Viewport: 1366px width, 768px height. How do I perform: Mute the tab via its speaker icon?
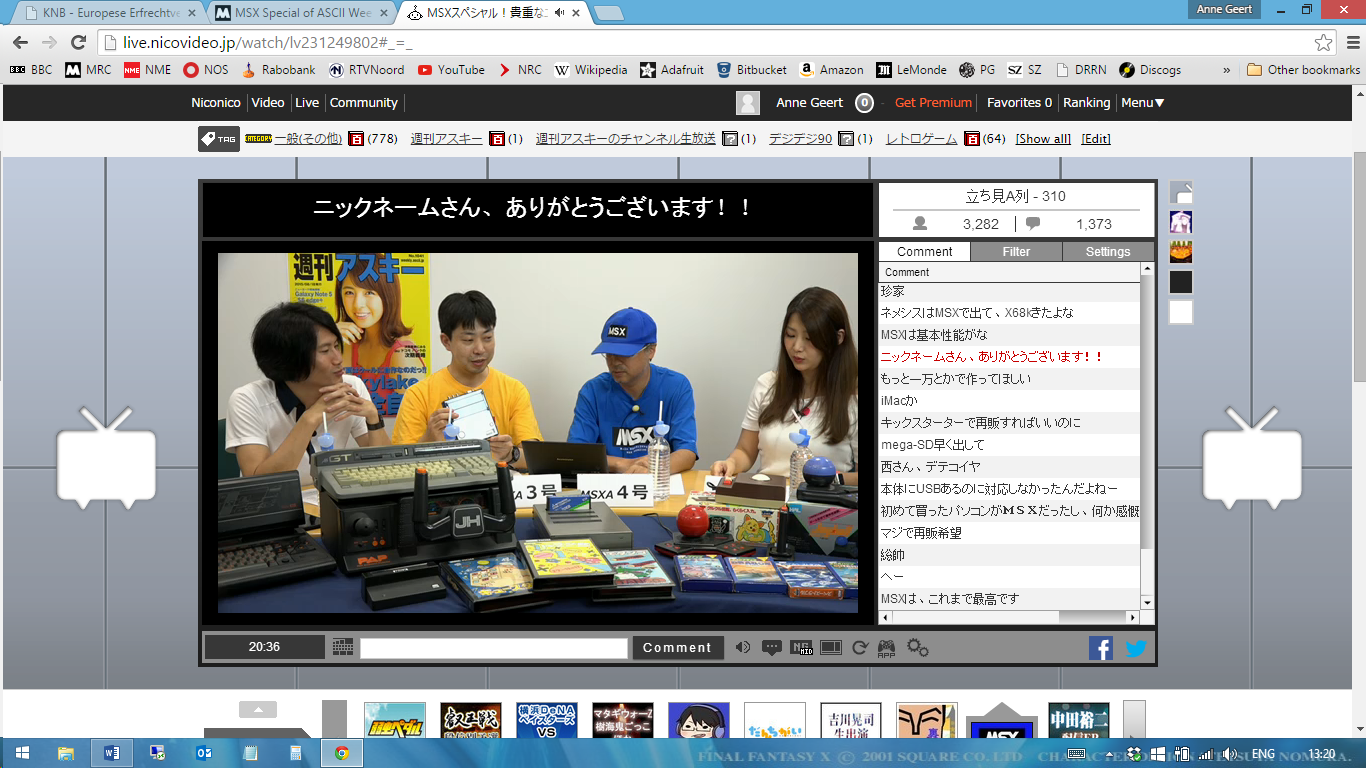click(x=561, y=13)
